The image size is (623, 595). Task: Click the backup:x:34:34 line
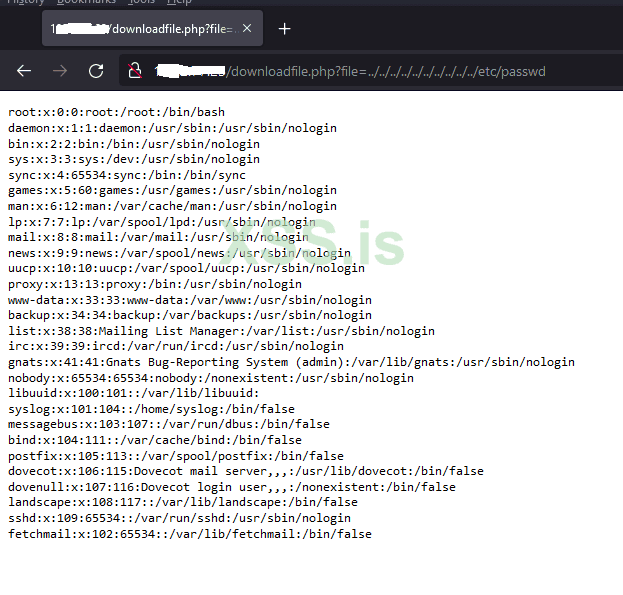click(190, 315)
